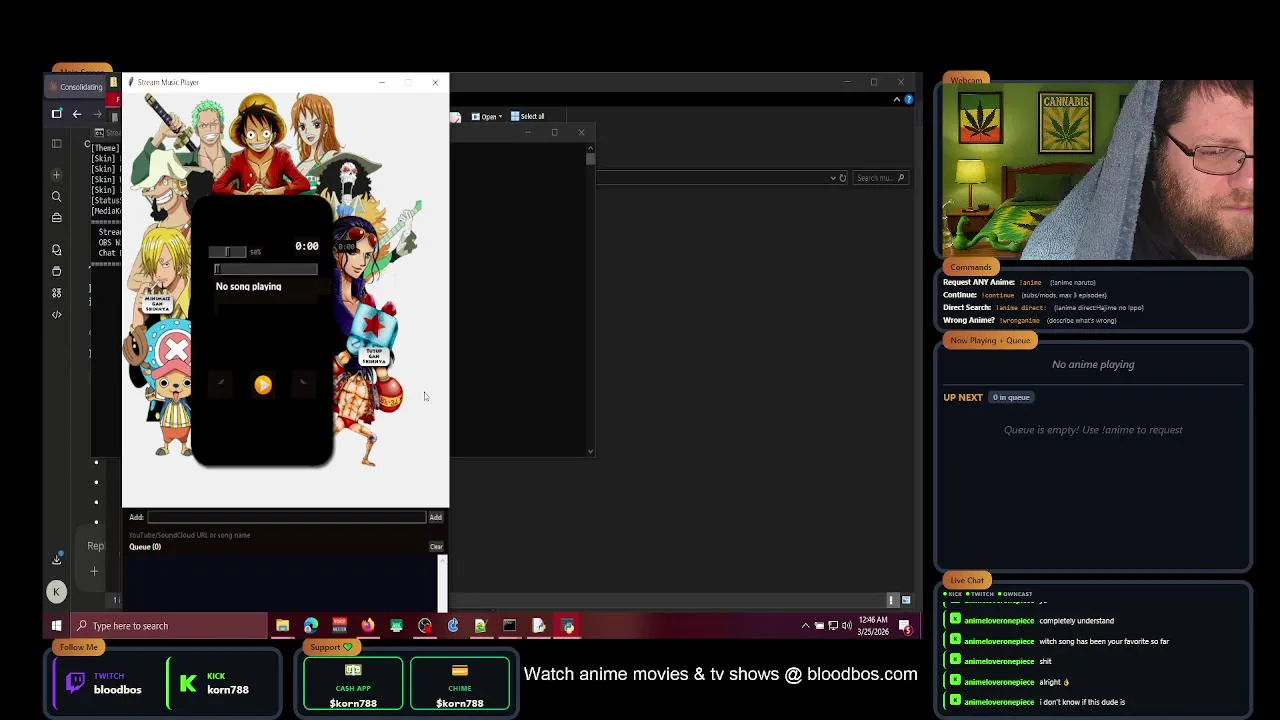
Task: Open Microsoft Edge from taskbar
Action: (x=311, y=626)
